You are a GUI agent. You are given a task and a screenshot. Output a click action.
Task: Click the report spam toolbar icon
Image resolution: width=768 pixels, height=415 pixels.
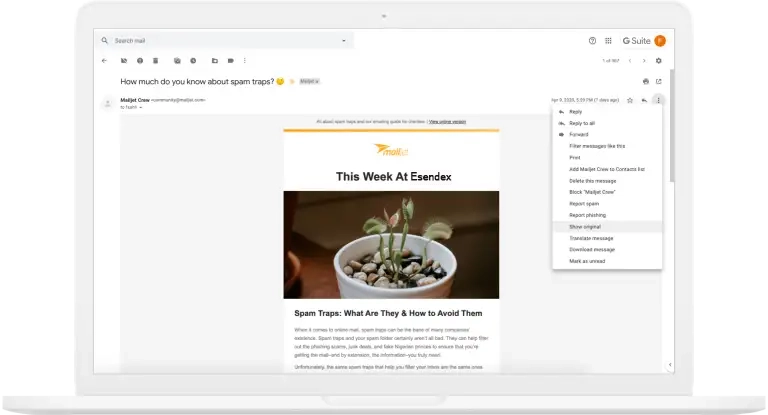click(140, 61)
